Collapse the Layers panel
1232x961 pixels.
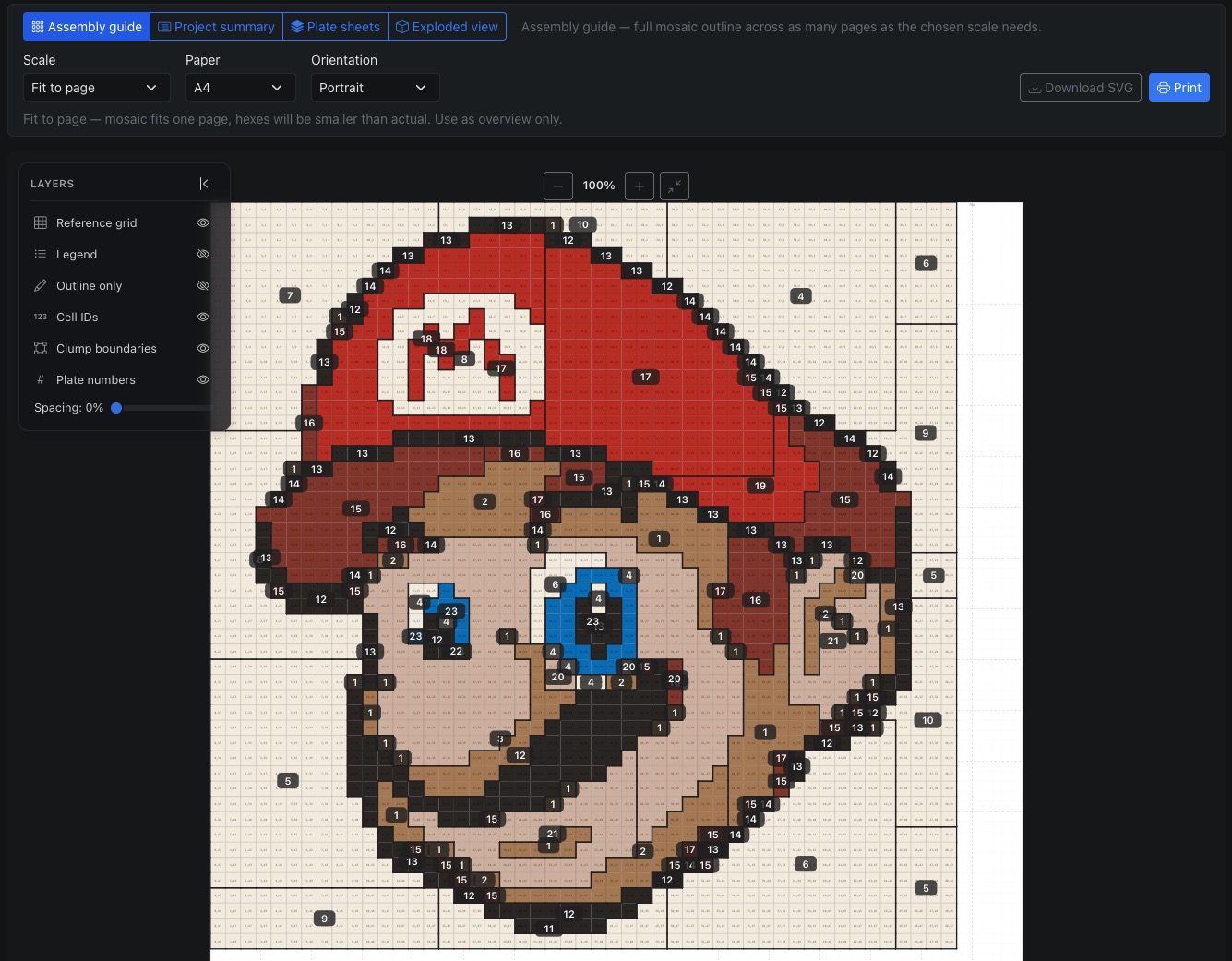coord(204,184)
